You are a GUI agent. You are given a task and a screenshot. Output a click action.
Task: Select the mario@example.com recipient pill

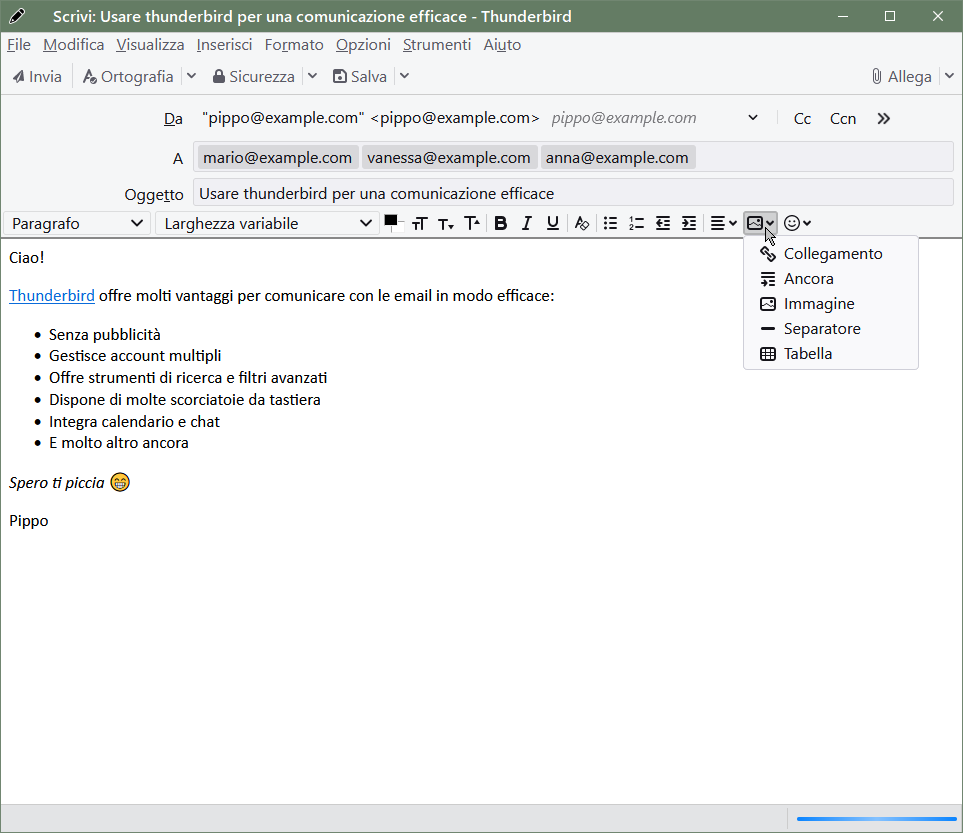pos(278,158)
